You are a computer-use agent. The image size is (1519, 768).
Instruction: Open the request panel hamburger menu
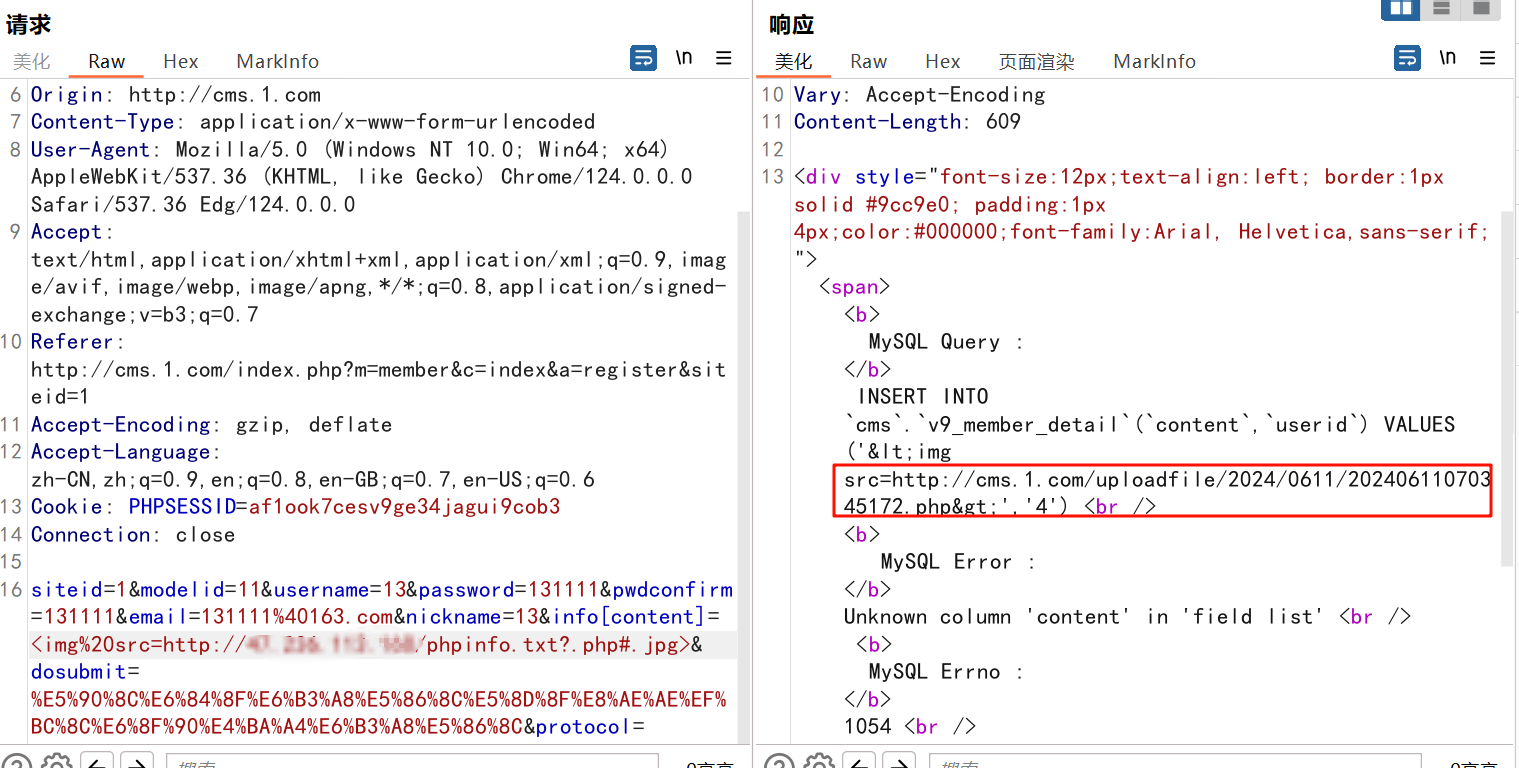[724, 58]
